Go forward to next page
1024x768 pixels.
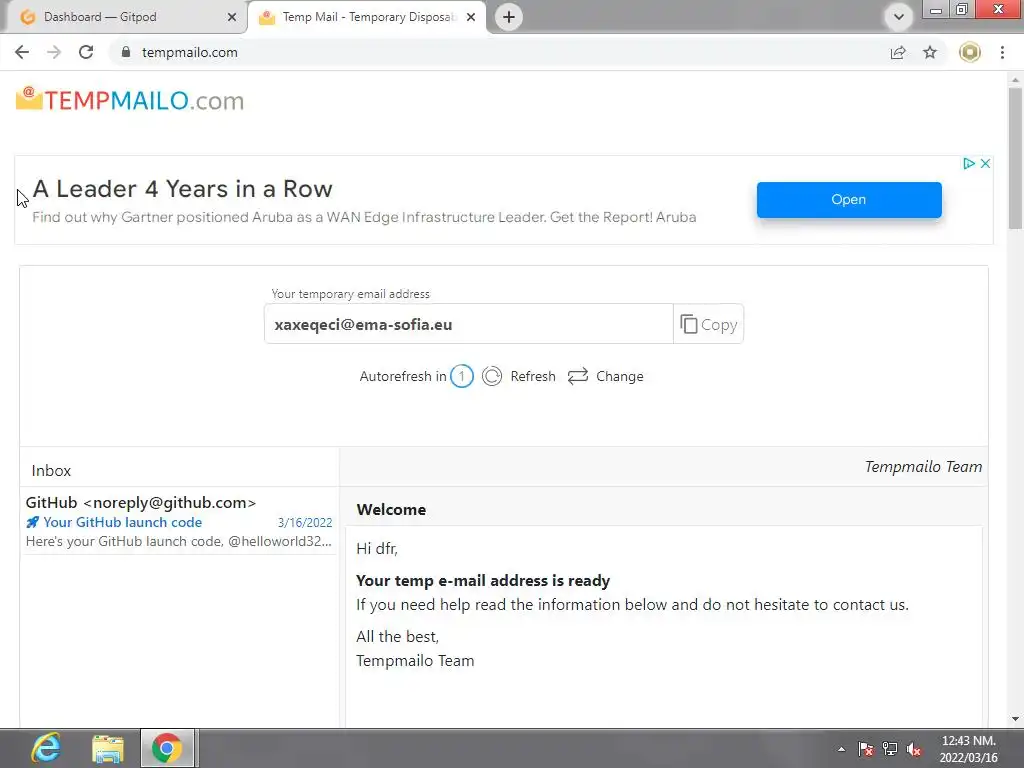tap(54, 52)
